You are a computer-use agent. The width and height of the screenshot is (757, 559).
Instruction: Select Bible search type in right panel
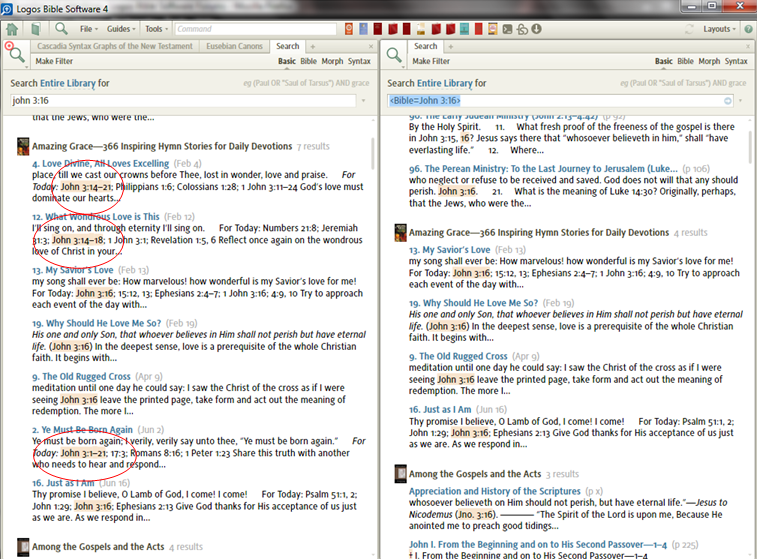pos(686,61)
